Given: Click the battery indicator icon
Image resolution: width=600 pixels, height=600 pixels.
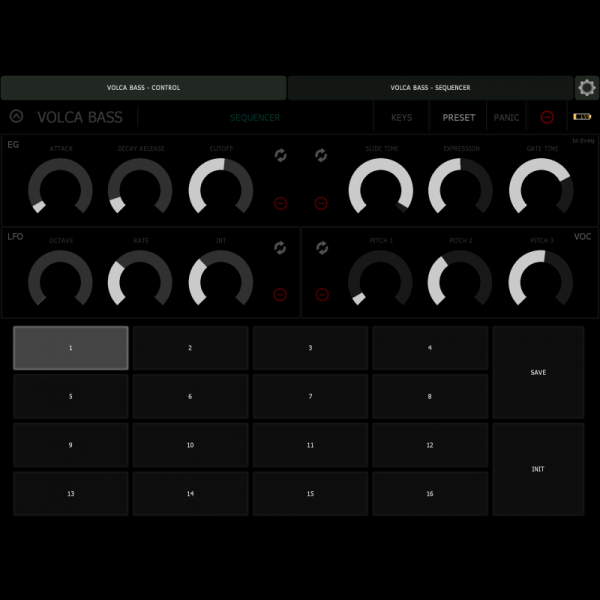Looking at the screenshot, I should click(582, 117).
